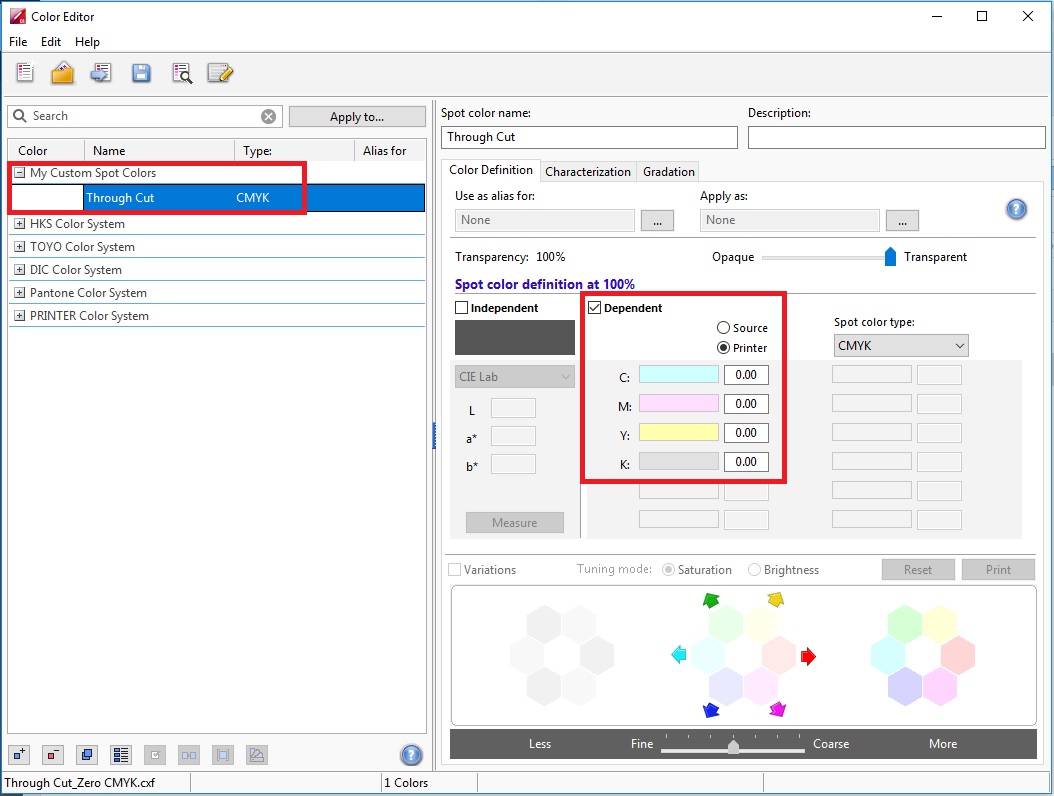Add a new spot color with the plus icon
Screen dimensions: 1054x796
click(19, 755)
